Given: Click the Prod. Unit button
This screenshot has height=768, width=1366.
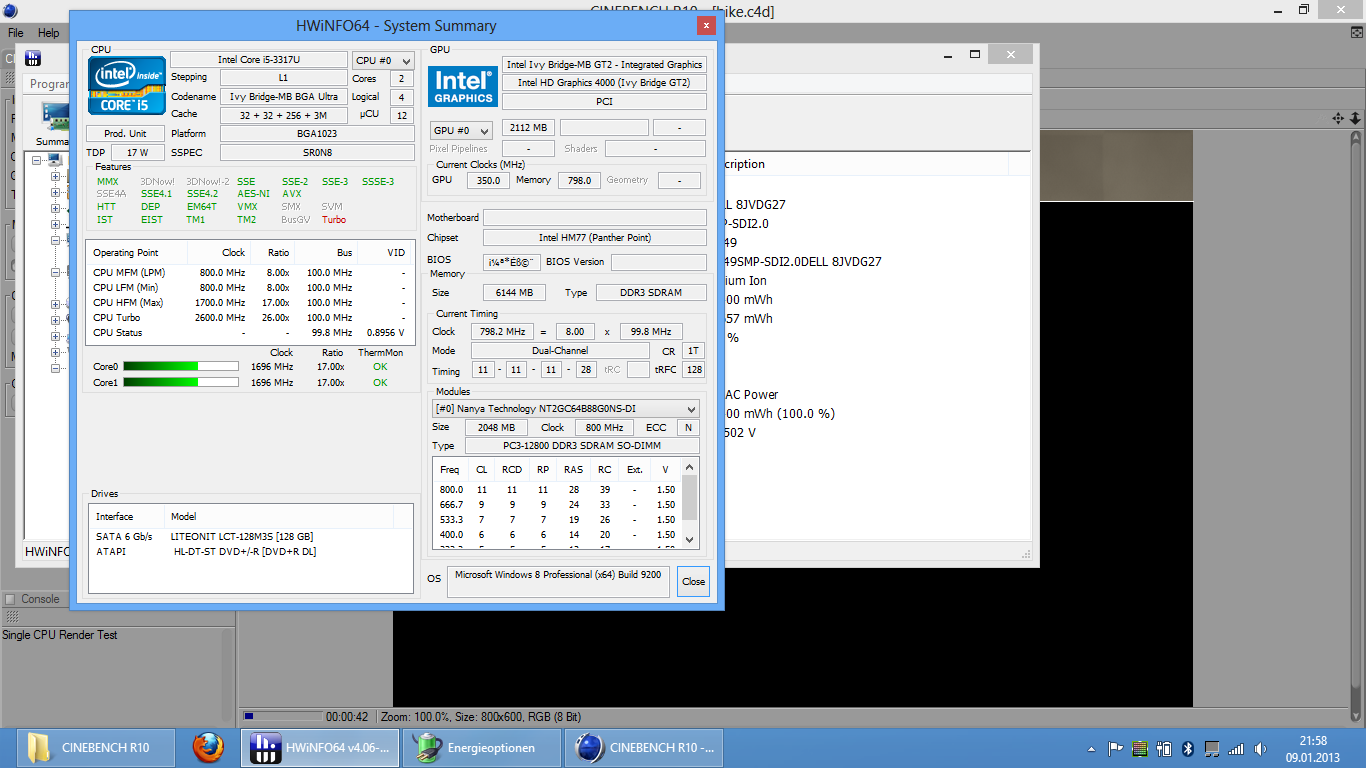Looking at the screenshot, I should pyautogui.click(x=125, y=134).
